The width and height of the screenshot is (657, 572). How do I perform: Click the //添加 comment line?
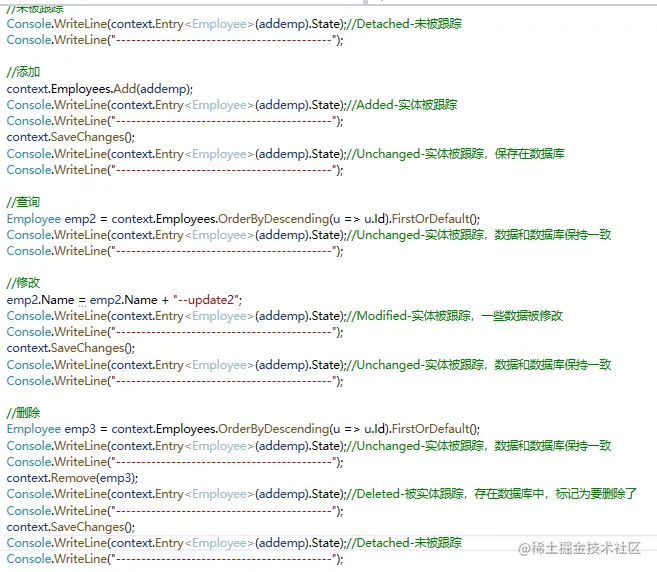point(23,72)
